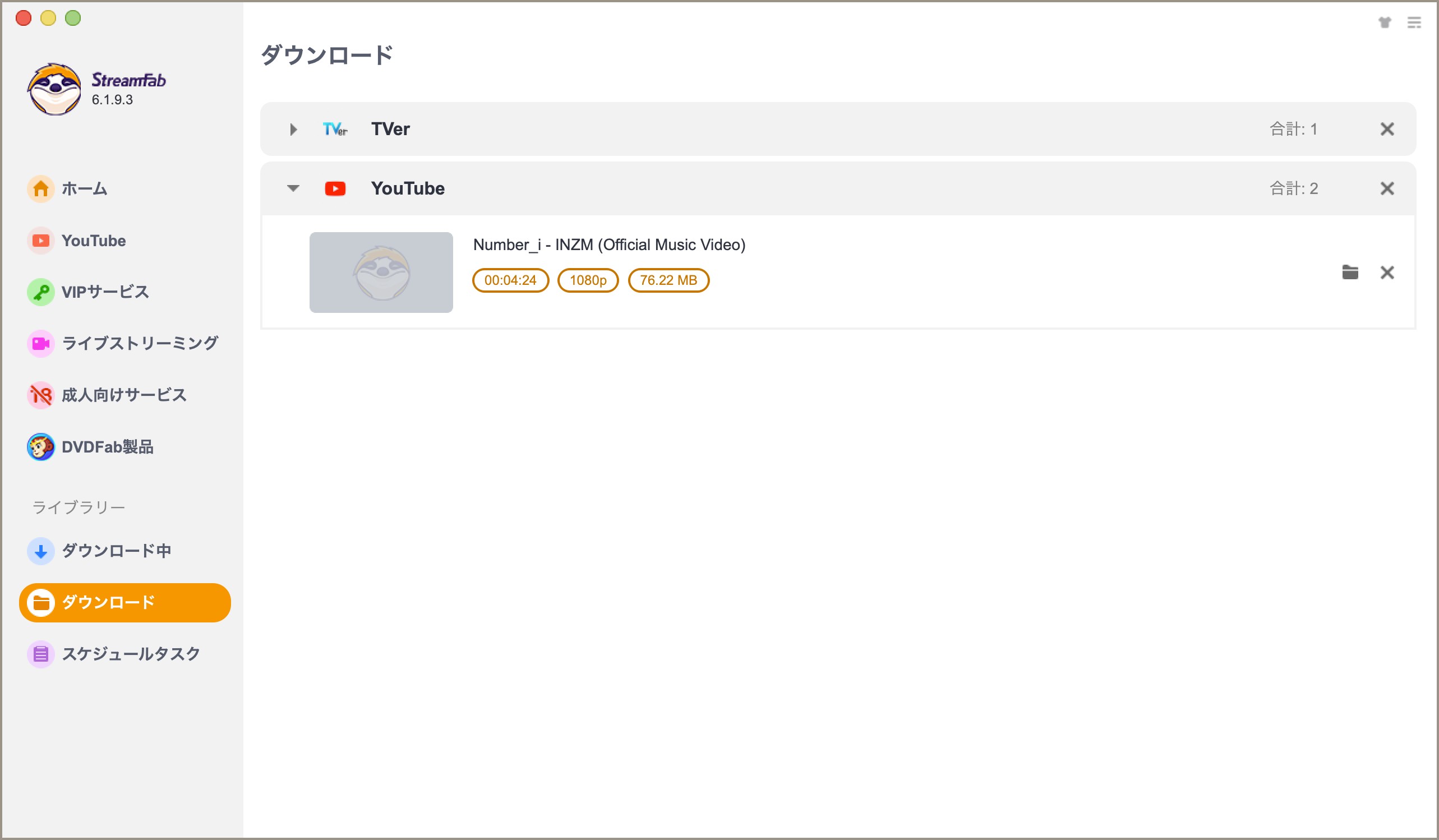Open the skin theme shirt icon
The image size is (1439, 840).
pos(1384,22)
